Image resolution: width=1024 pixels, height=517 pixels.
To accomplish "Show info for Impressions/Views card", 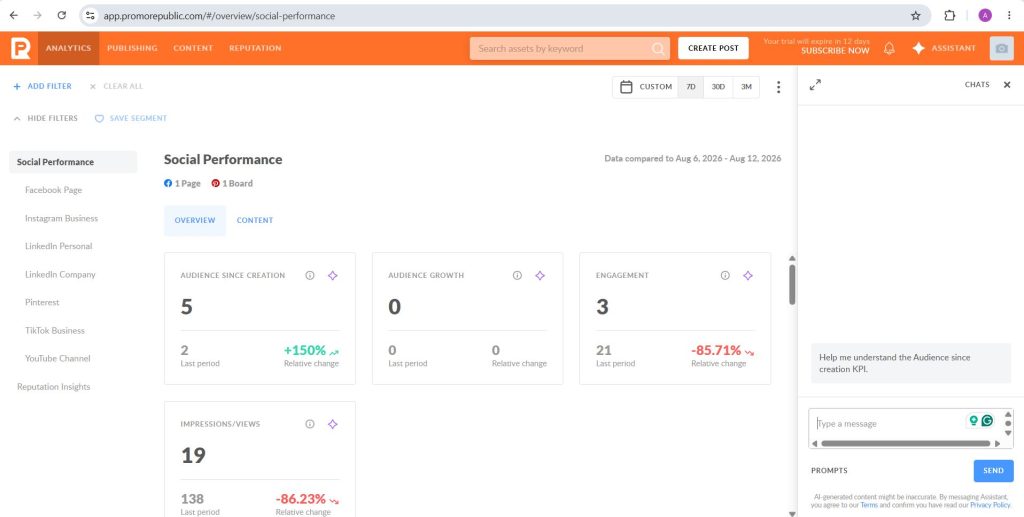I will point(310,424).
